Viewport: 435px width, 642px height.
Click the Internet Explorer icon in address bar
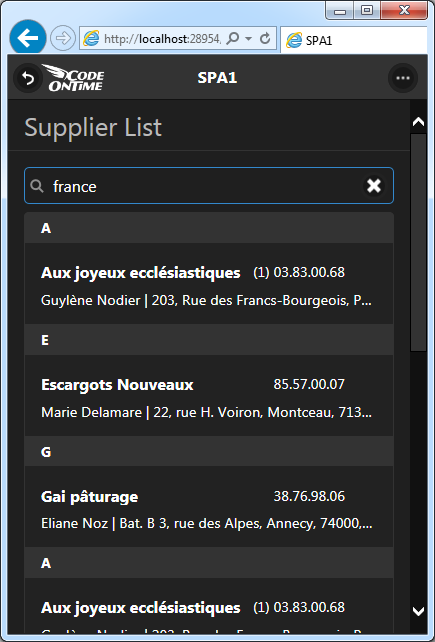[x=91, y=38]
